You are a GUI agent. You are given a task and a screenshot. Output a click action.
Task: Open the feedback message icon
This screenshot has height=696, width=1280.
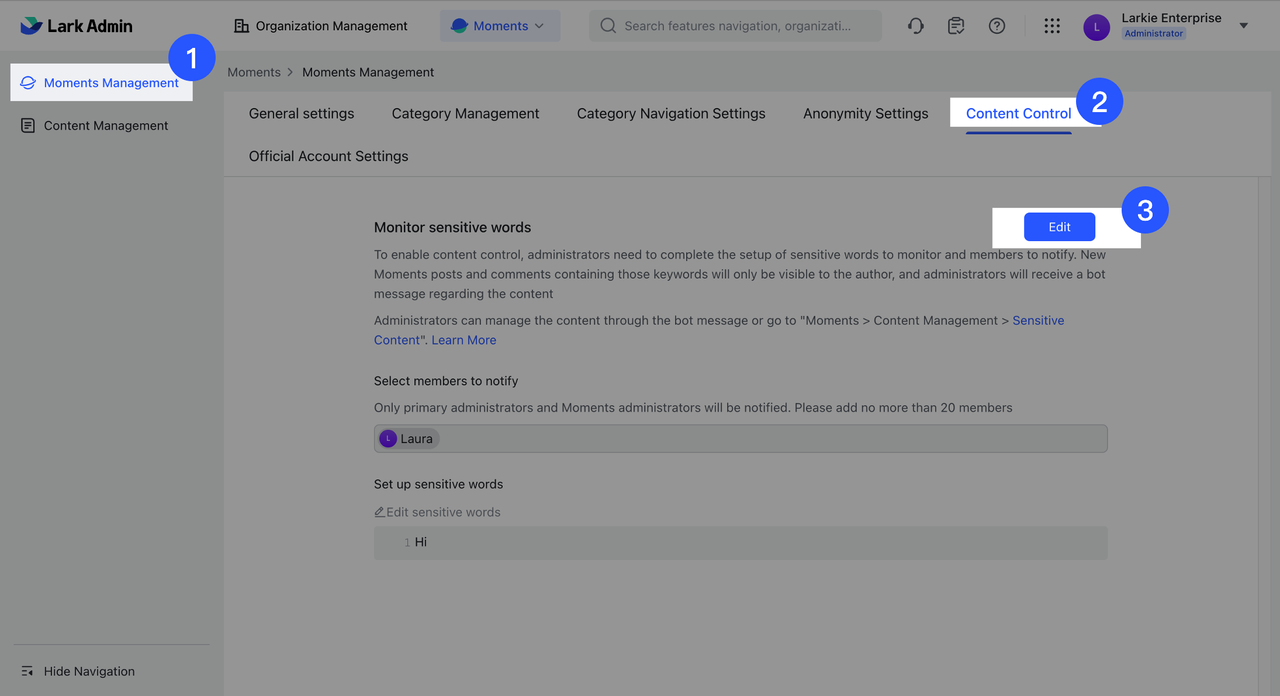click(x=955, y=25)
